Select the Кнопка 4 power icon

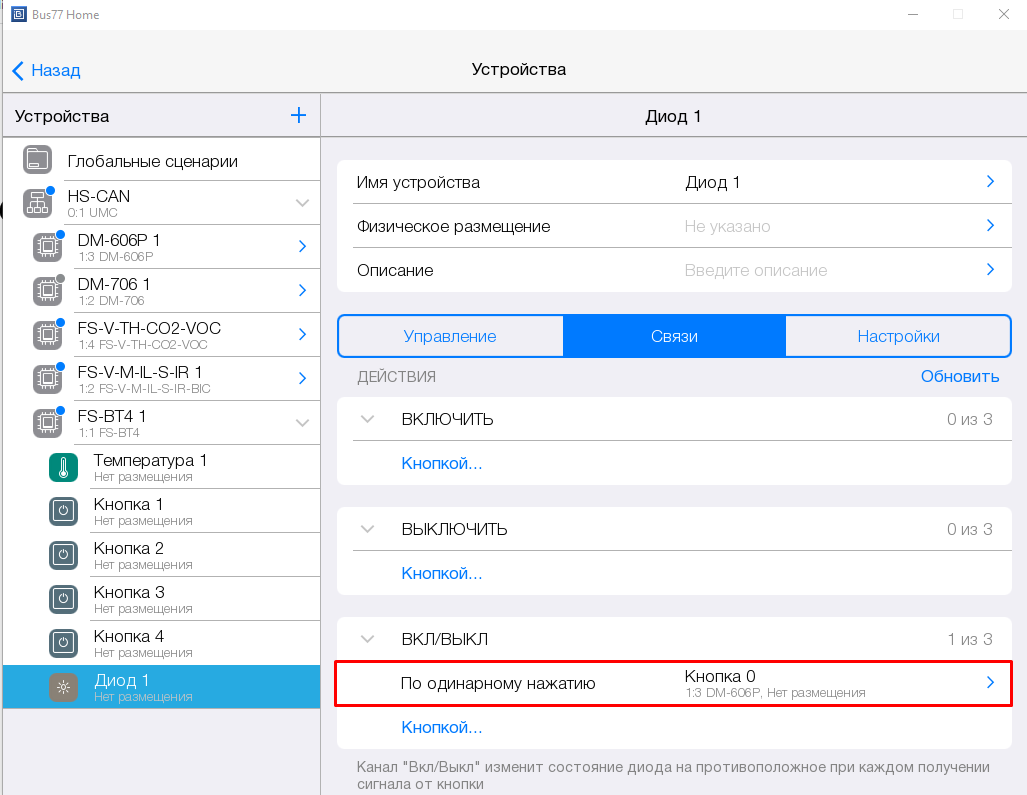click(63, 643)
